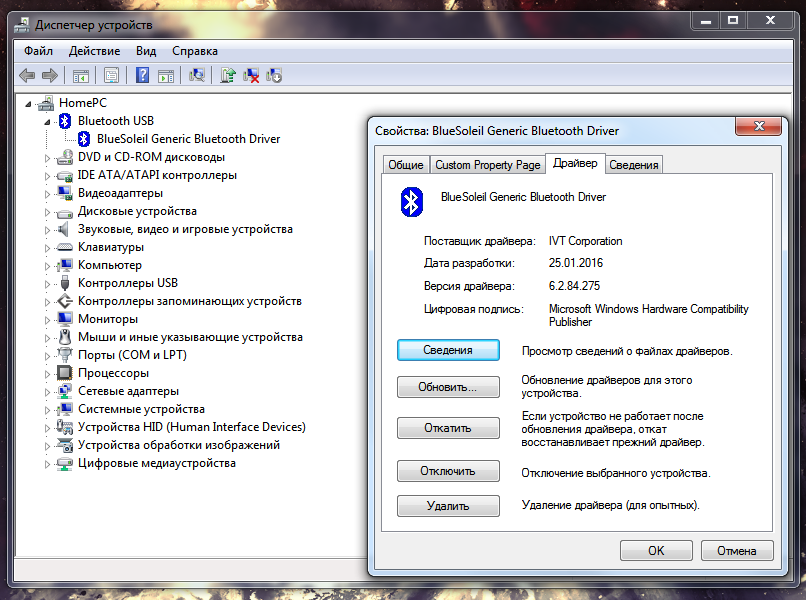Screen dimensions: 806x600
Task: Collapse the Bluetooth USB node
Action: [47, 122]
